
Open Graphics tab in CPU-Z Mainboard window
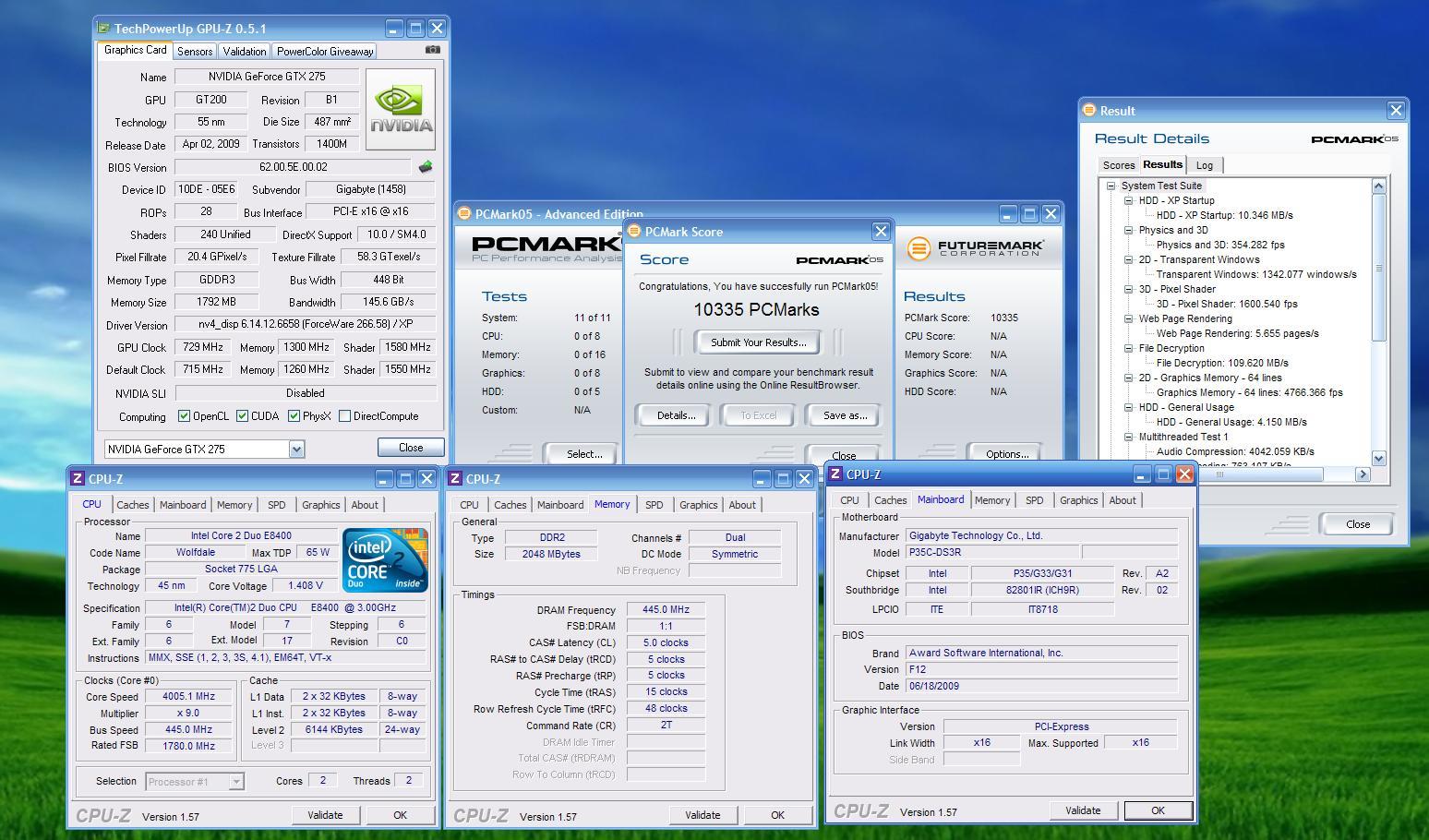point(1078,500)
